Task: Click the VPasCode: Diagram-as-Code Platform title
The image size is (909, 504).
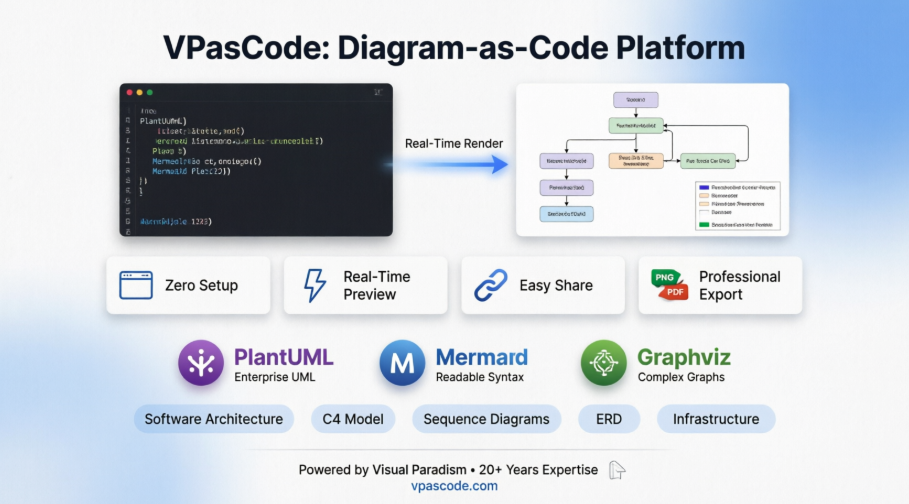Action: 454,48
